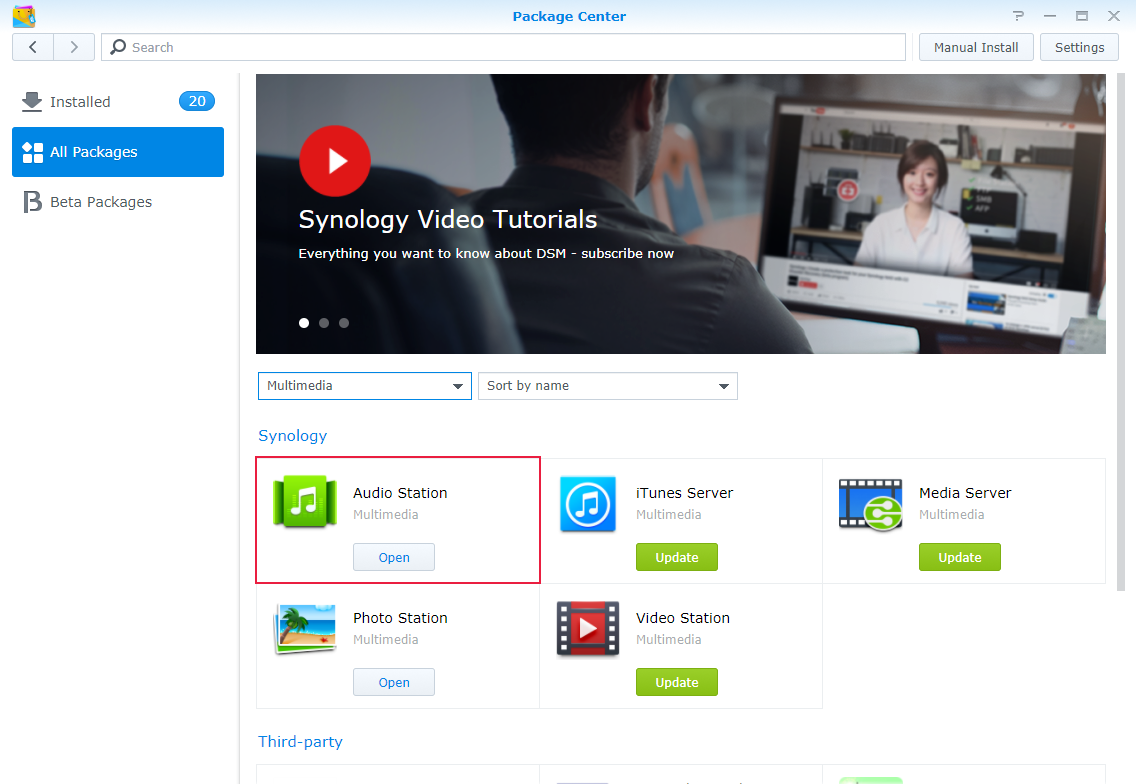1136x784 pixels.
Task: Switch to the second banner slide dot
Action: pos(324,323)
